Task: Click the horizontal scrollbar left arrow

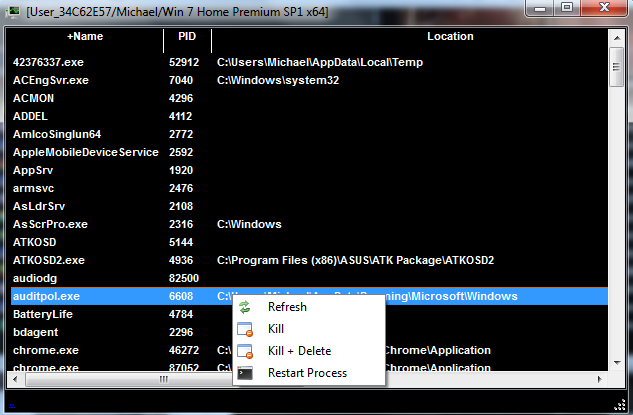Action: pyautogui.click(x=15, y=379)
